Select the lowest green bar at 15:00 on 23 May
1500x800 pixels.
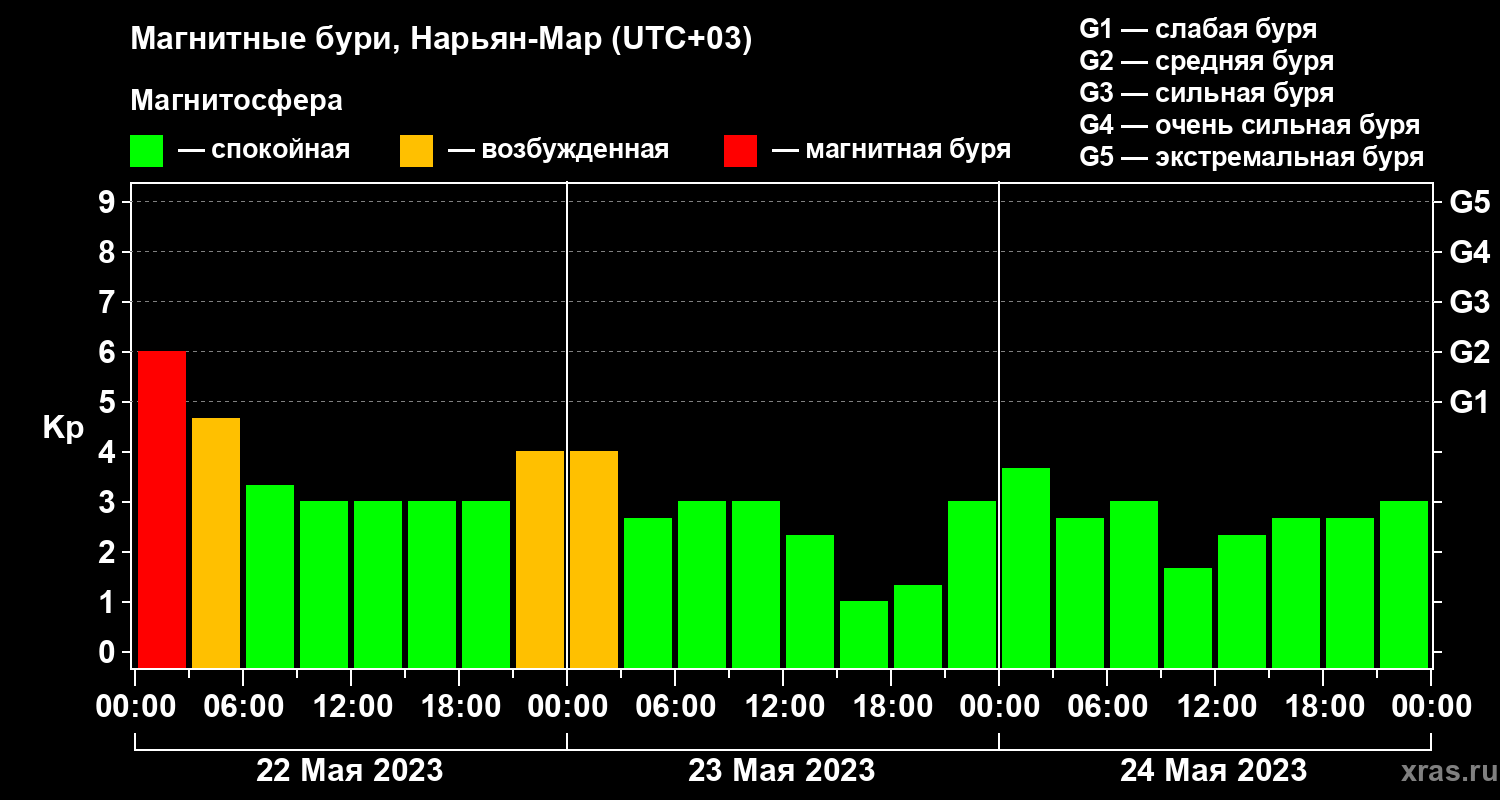pos(863,634)
